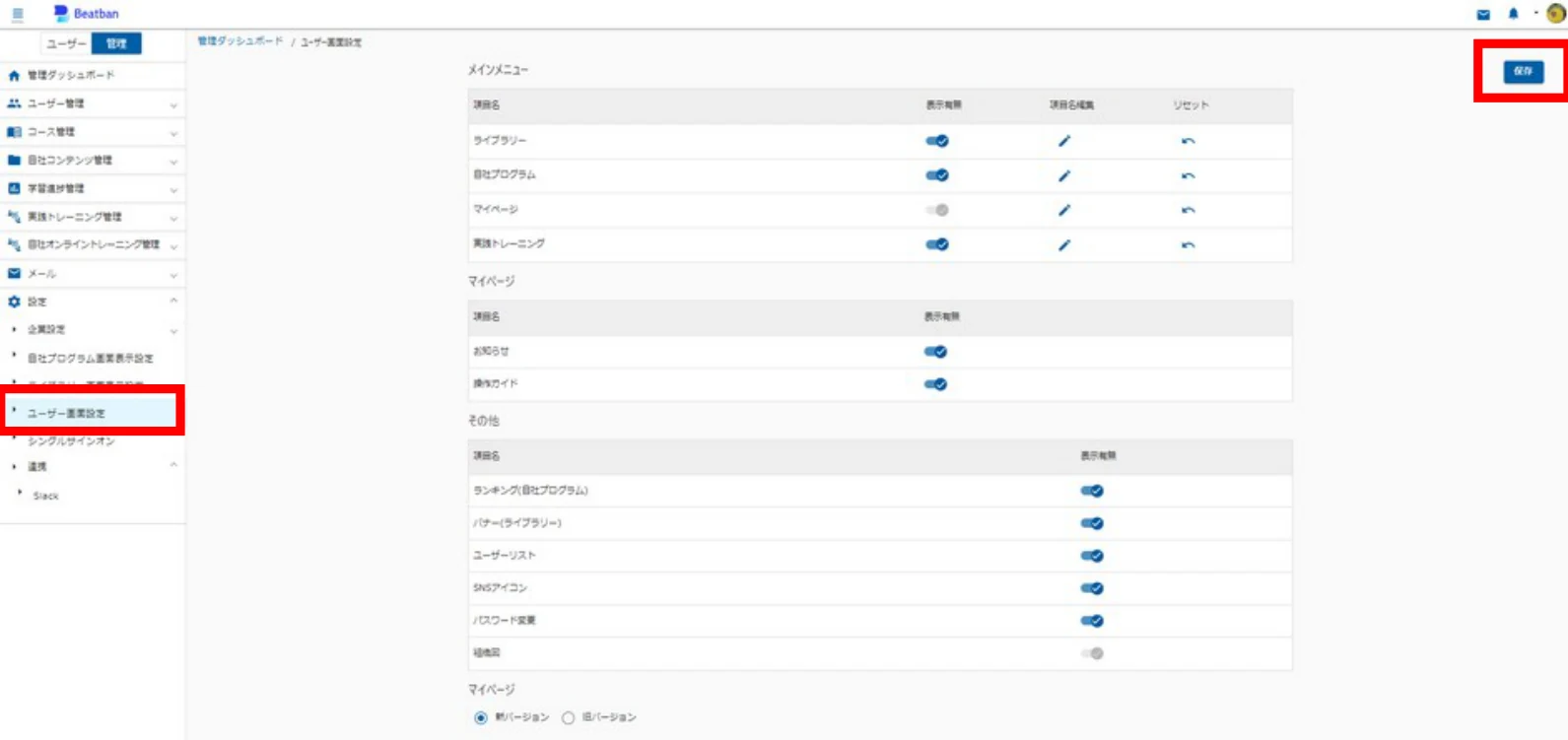1568x740 pixels.
Task: Expand 実践トレーニング管理 with its chevron
Action: tap(173, 218)
